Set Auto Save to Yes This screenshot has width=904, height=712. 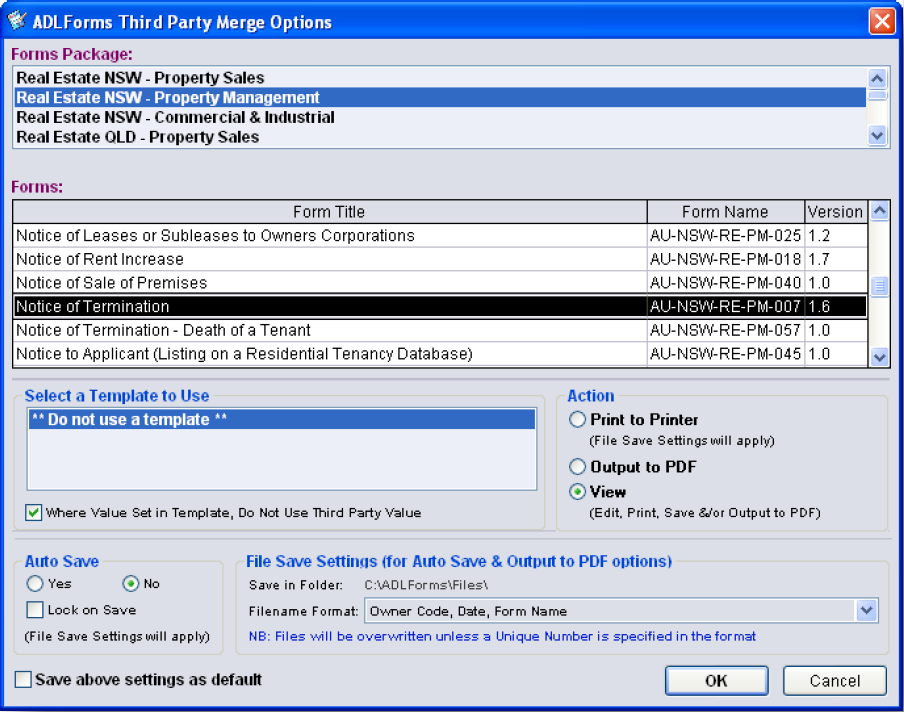35,583
